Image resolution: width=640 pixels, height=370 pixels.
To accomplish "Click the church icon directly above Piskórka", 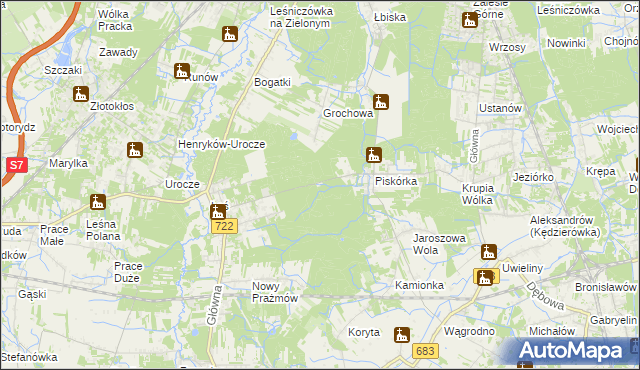I will 373,155.
